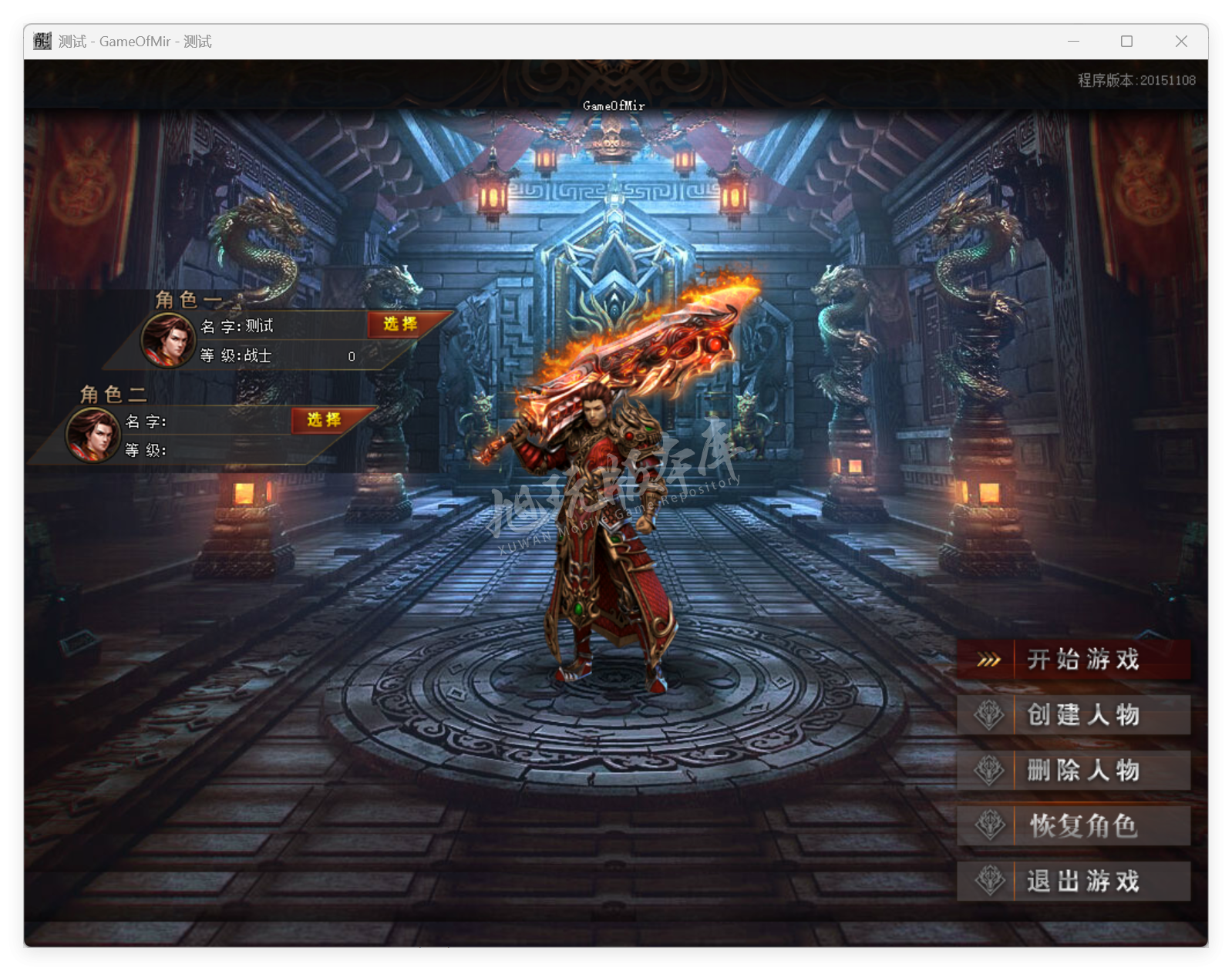Click the 退出游戏 exit game button
Screen dimensions: 1232x971
pos(1073,881)
